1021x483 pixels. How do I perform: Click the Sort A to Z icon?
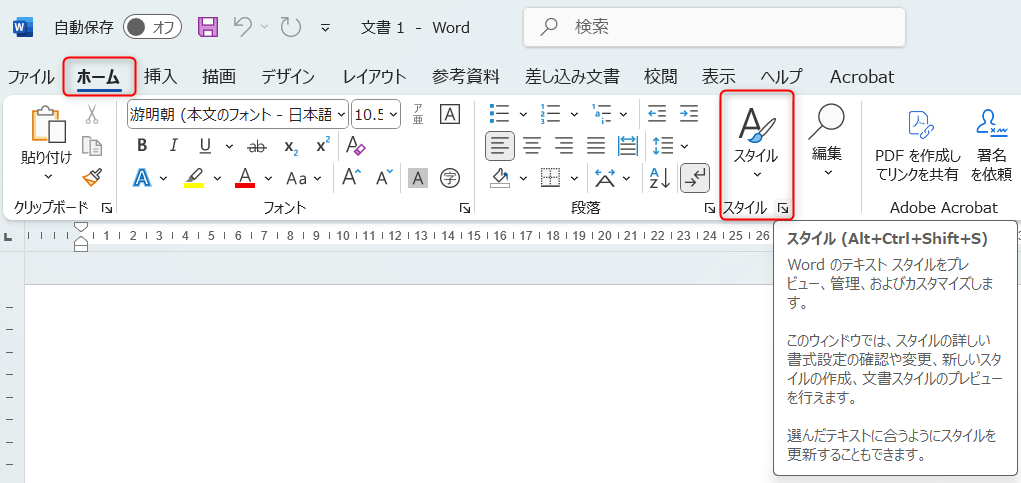pyautogui.click(x=660, y=178)
